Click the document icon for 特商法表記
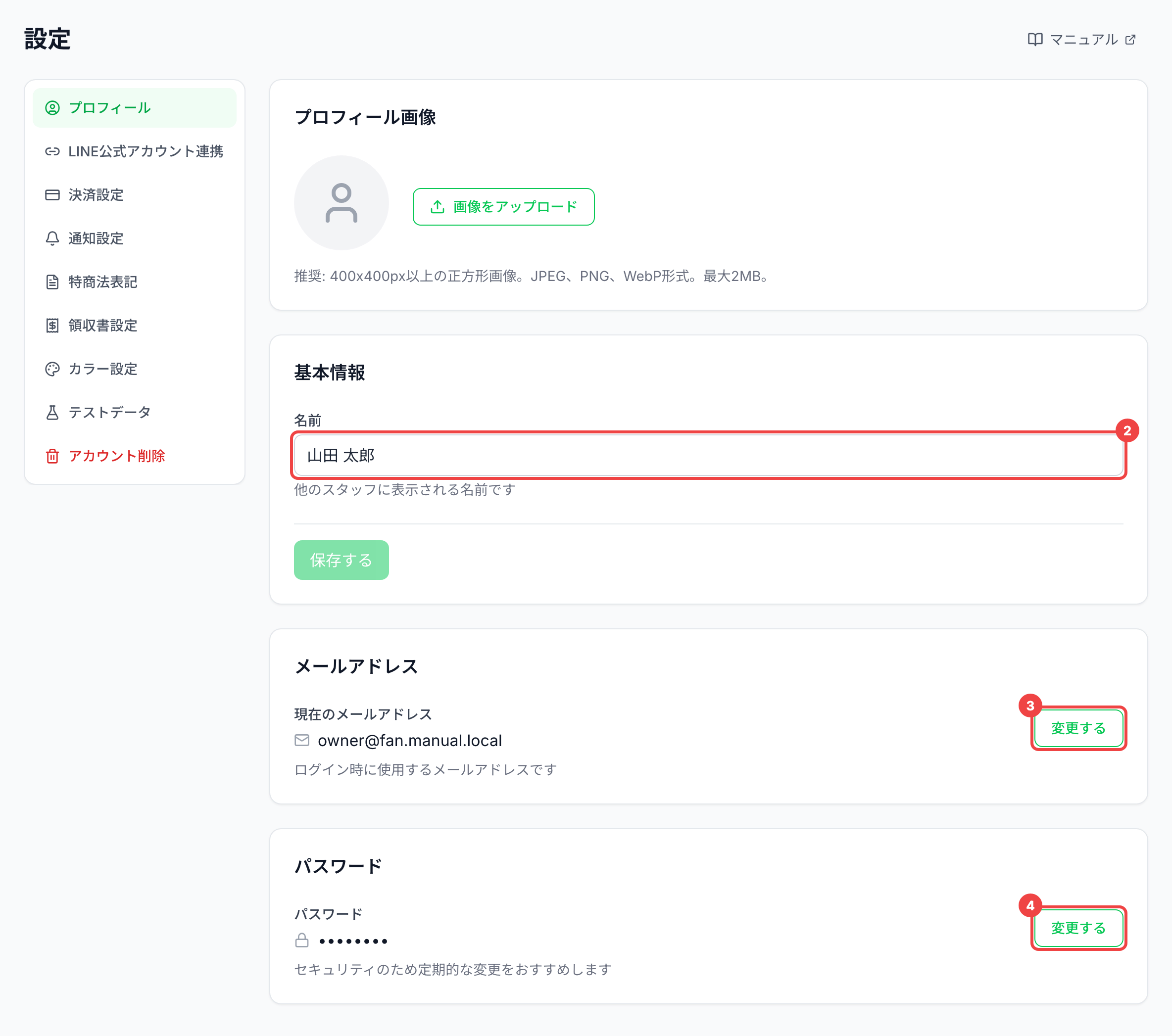The height and width of the screenshot is (1036, 1172). (x=52, y=282)
